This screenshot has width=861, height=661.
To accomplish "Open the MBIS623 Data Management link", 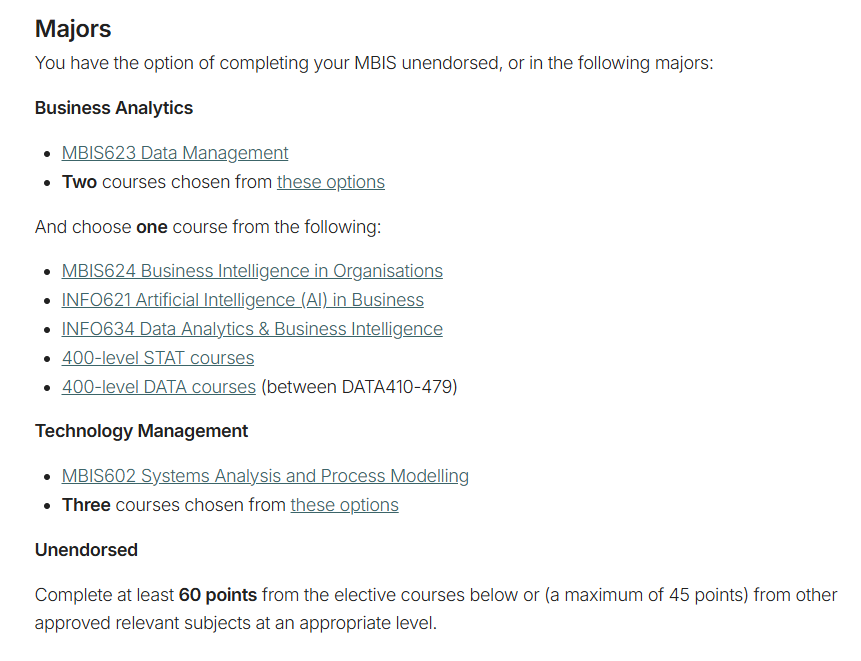I will (175, 153).
